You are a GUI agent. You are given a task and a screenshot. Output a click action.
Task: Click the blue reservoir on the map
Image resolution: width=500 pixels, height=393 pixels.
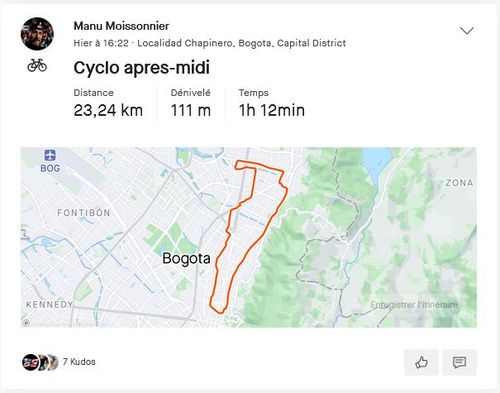coord(377,162)
